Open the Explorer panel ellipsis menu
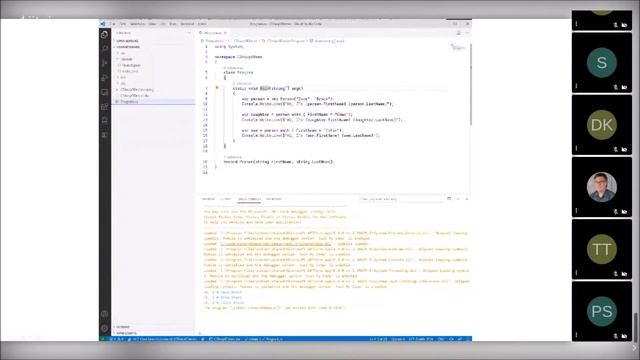 [x=189, y=33]
